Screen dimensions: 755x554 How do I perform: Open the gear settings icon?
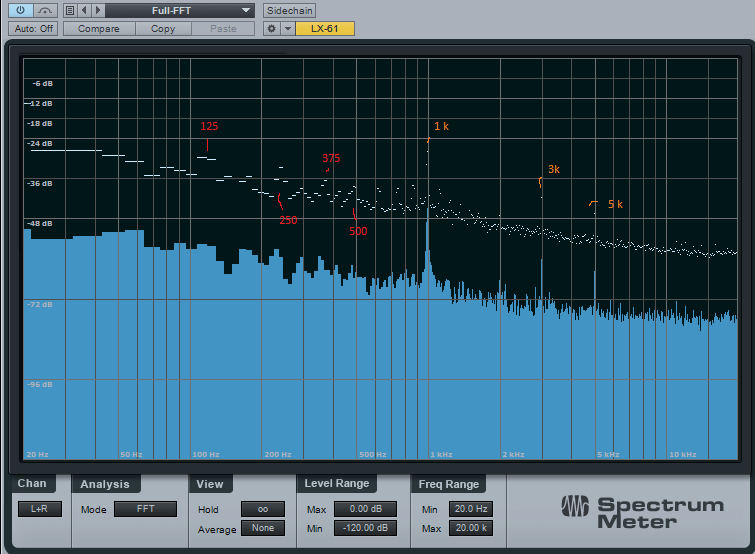point(271,29)
